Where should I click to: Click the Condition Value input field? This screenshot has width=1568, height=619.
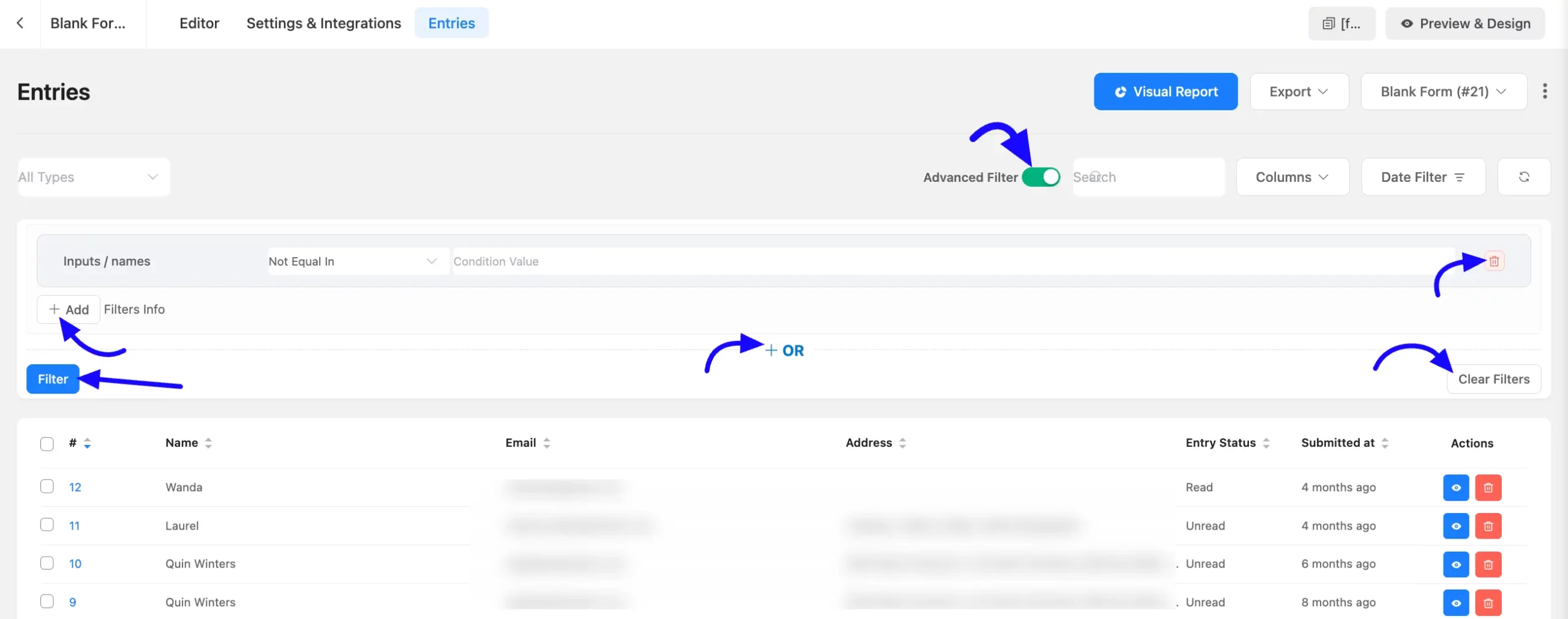[954, 261]
